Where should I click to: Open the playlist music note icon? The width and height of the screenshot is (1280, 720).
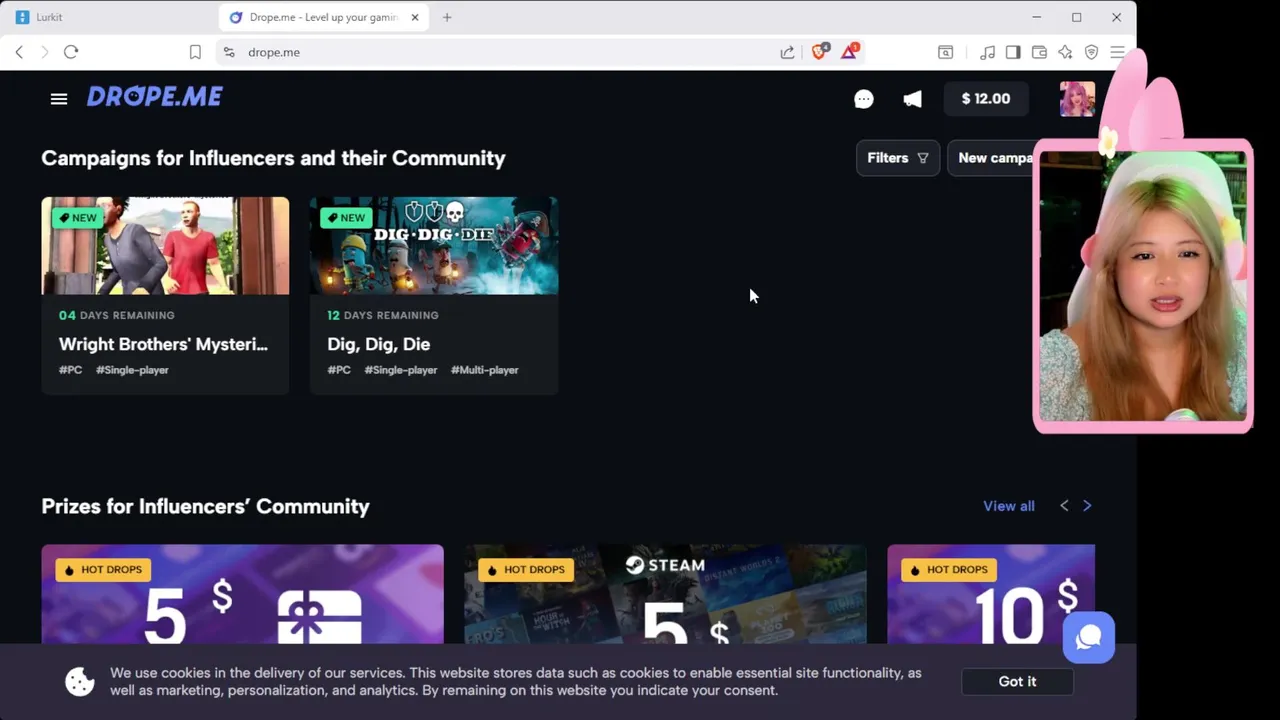pyautogui.click(x=987, y=52)
